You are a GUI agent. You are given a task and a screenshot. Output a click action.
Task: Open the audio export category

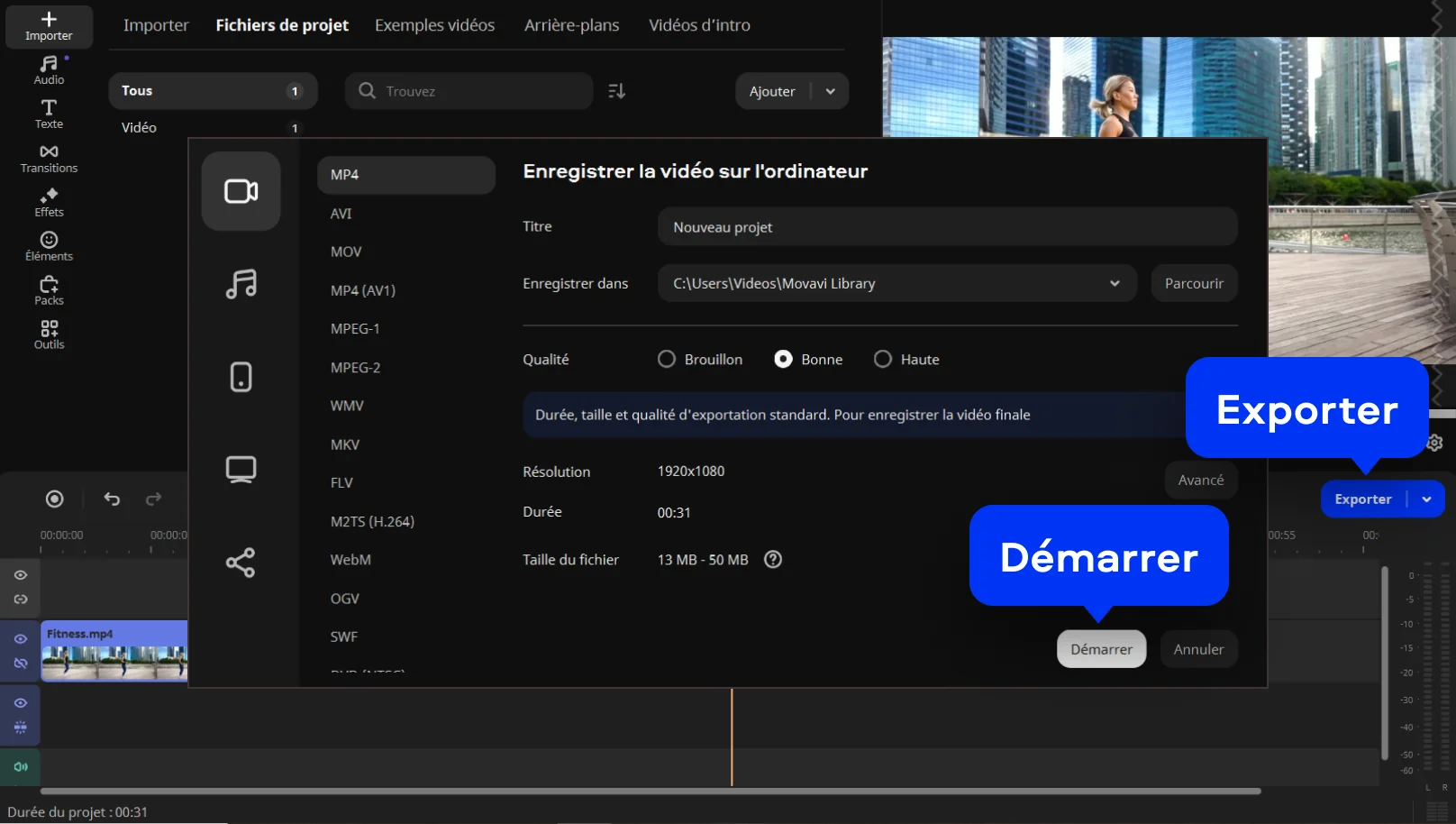pos(241,284)
